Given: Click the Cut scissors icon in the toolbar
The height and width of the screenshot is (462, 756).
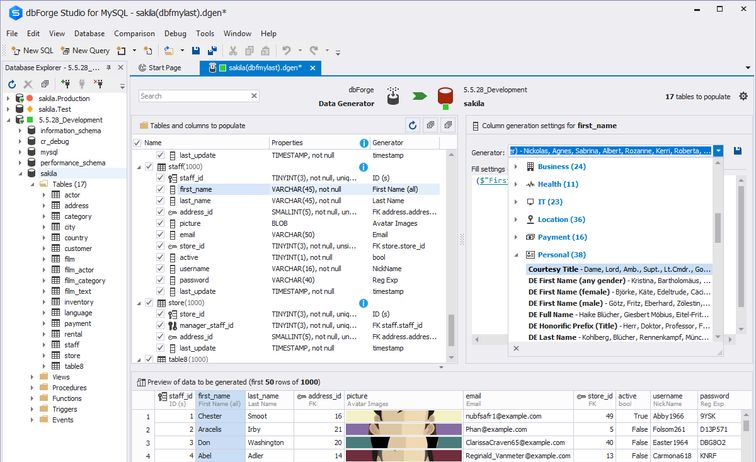Looking at the screenshot, I should pos(233,51).
